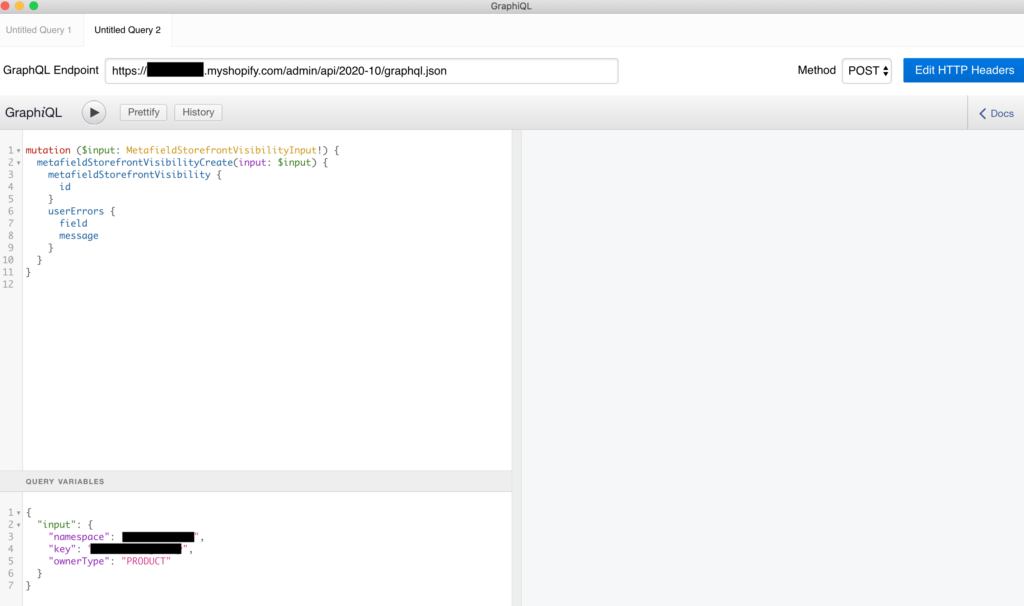Click the GraphiQL logo title

pos(33,112)
